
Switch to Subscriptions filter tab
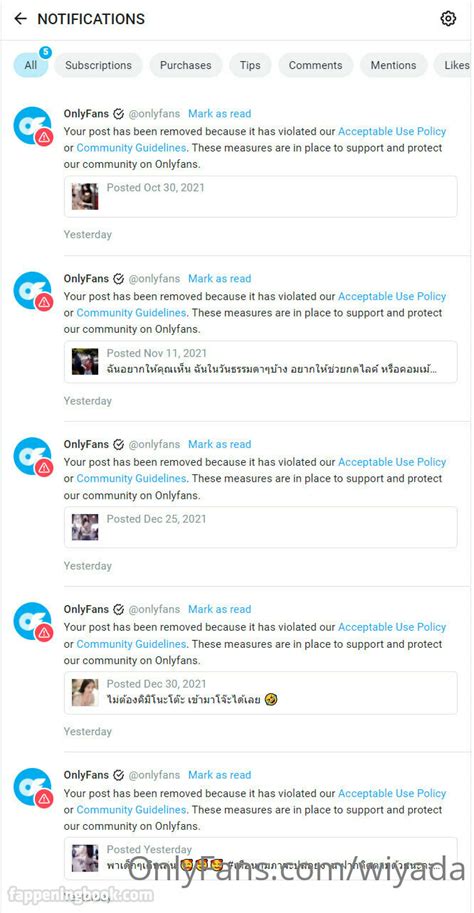click(x=98, y=65)
